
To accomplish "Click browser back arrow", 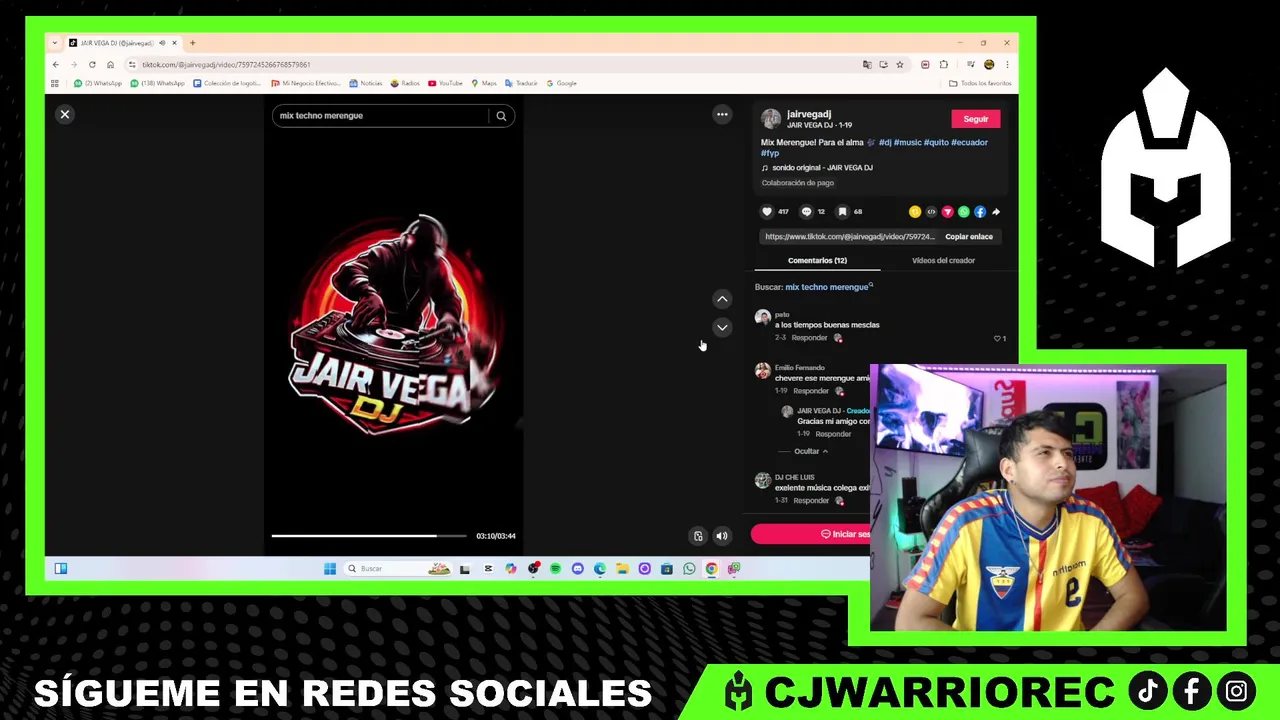I will click(x=56, y=65).
